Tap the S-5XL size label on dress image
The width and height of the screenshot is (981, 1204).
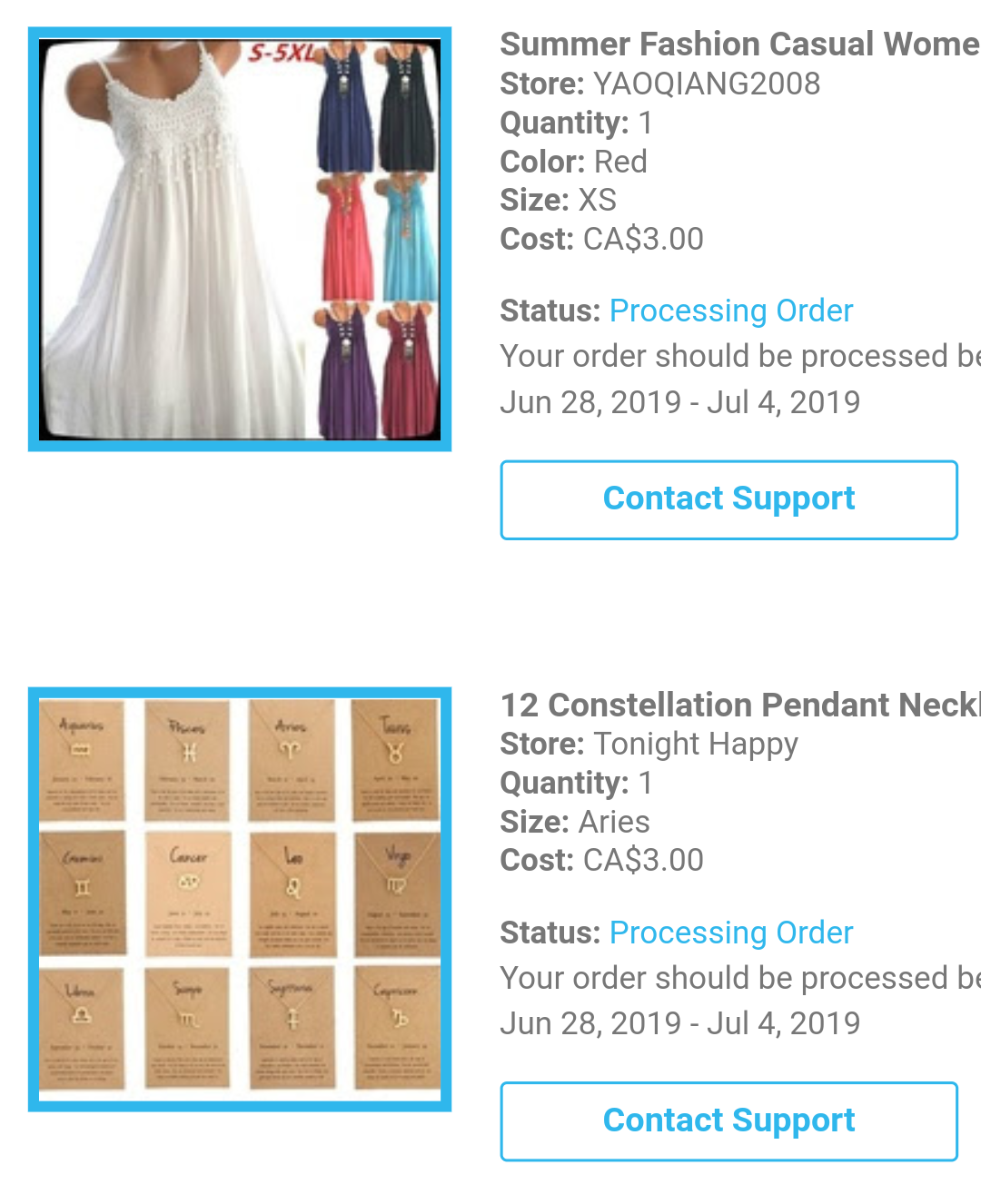pos(282,52)
